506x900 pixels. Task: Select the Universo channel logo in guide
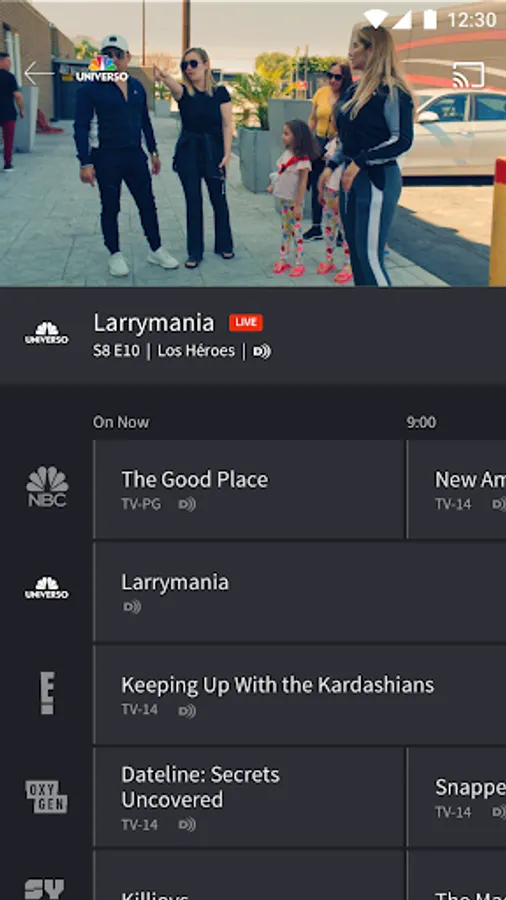click(x=46, y=588)
